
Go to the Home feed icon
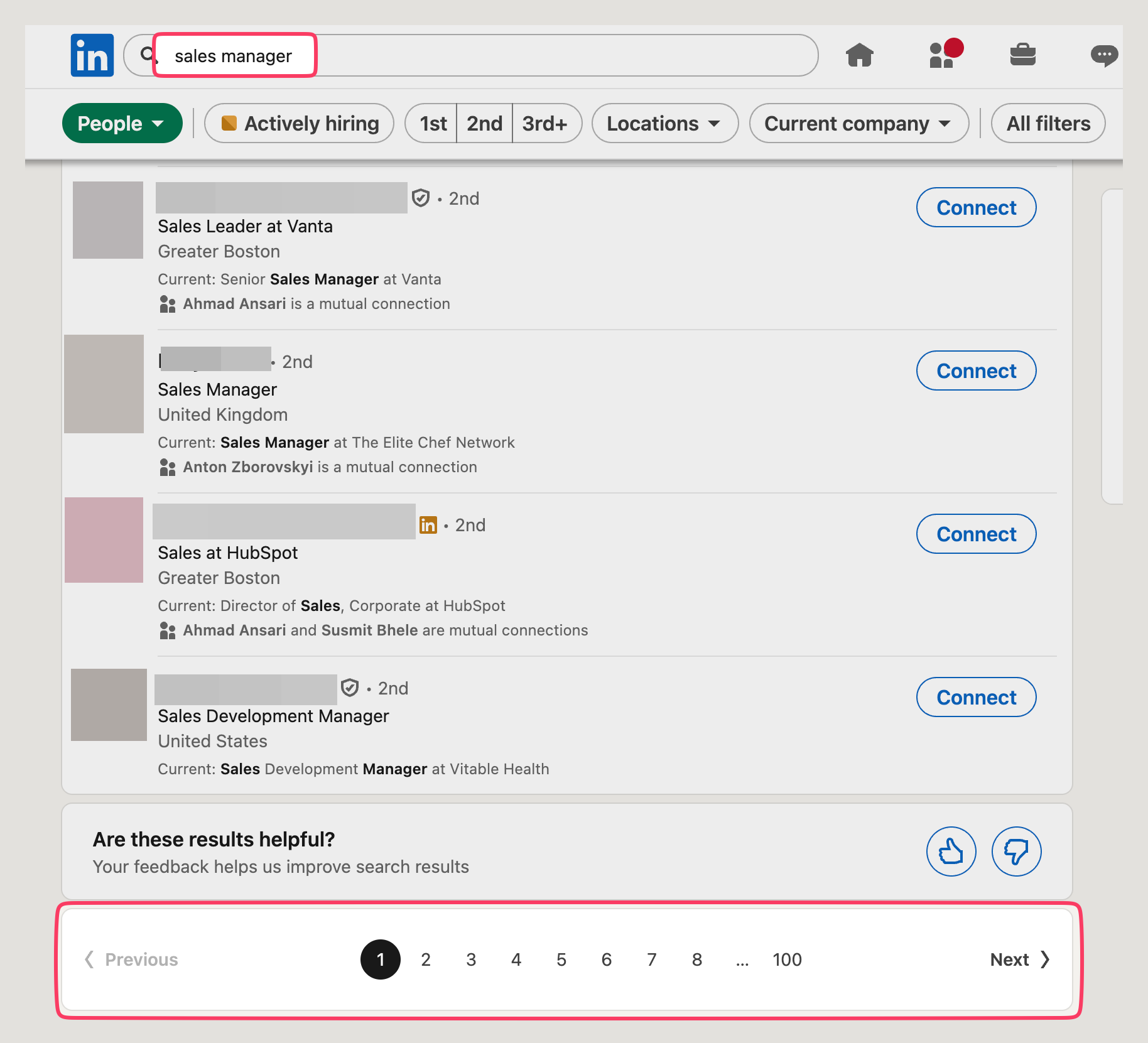[859, 55]
